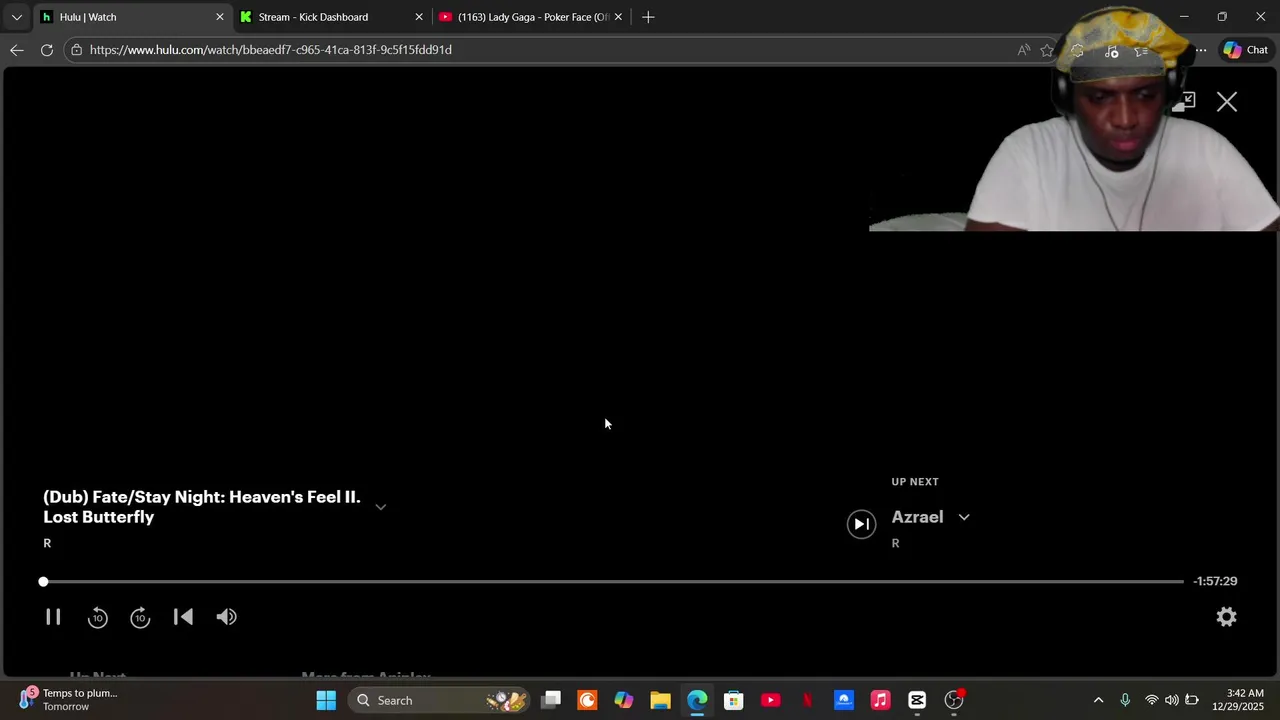
Task: Switch to Lady Gaga Poker Face tab
Action: [530, 17]
